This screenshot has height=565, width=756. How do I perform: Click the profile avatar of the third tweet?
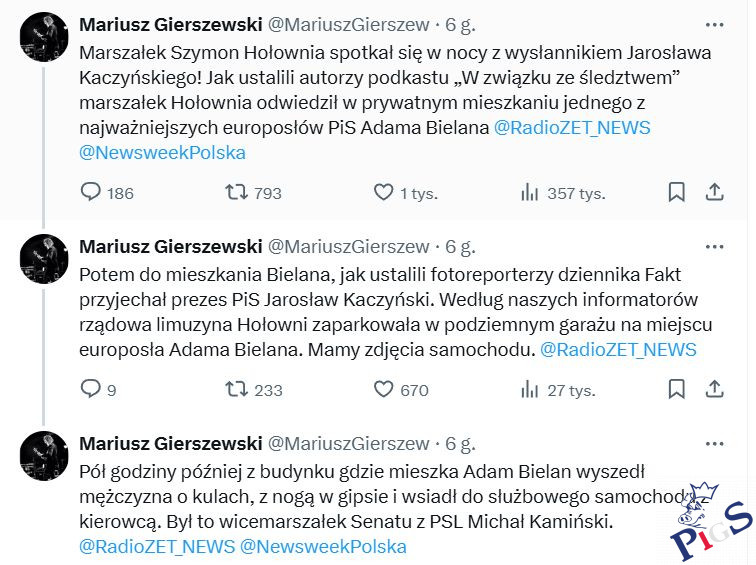pos(44,456)
